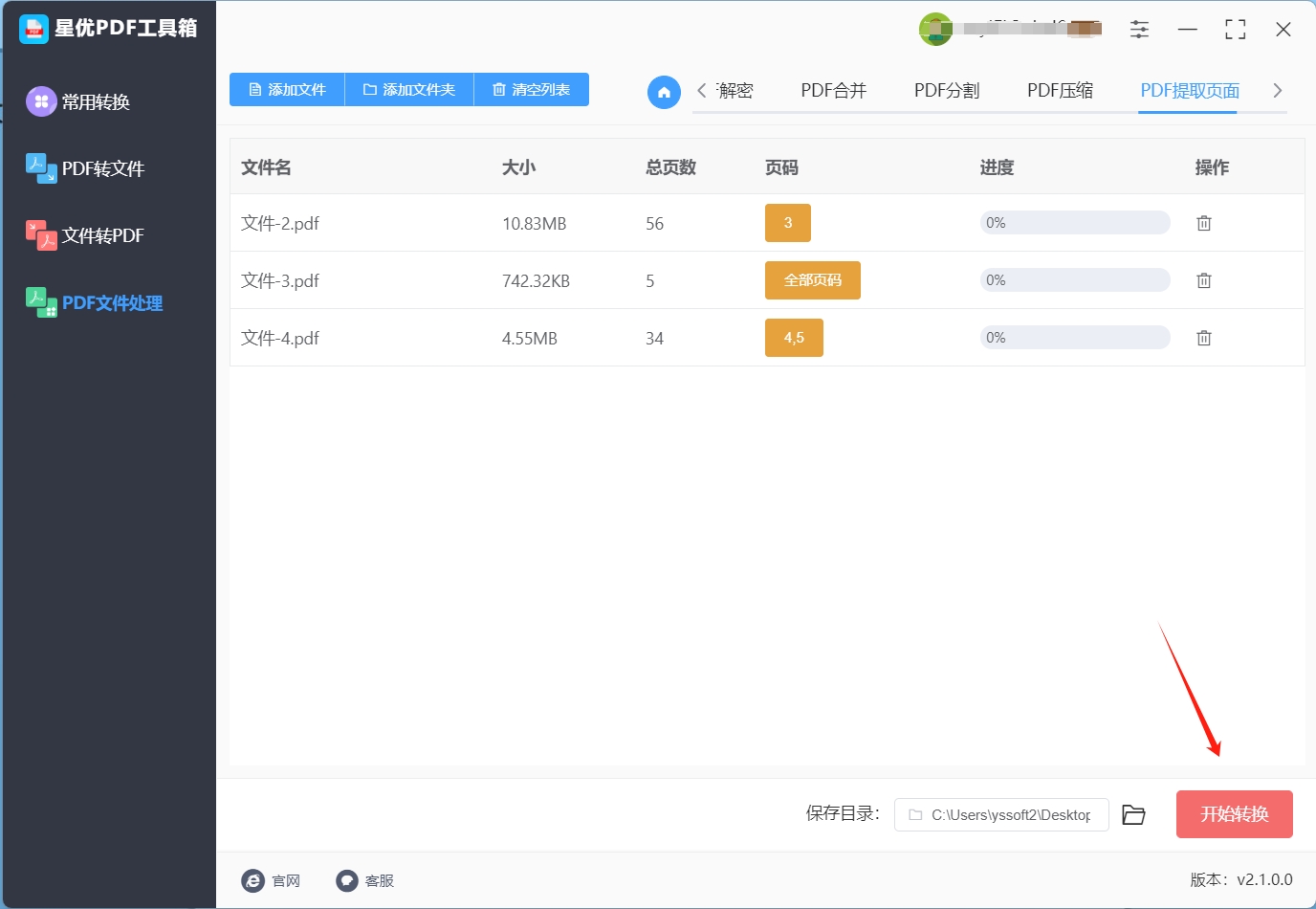The width and height of the screenshot is (1316, 909).
Task: Click the 742.32KB size cell
Action: [536, 281]
